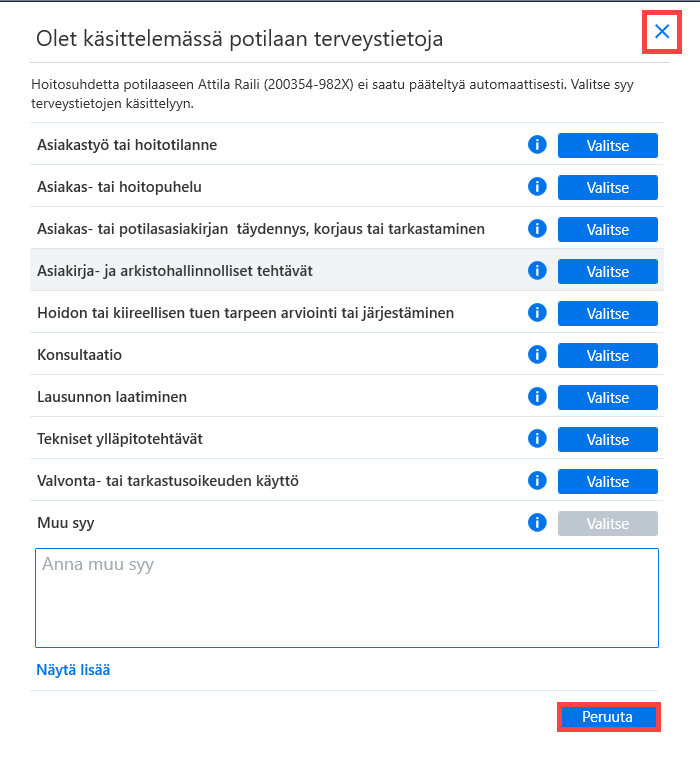Open info for potilasasiakirjan täydennys row

pyautogui.click(x=537, y=229)
